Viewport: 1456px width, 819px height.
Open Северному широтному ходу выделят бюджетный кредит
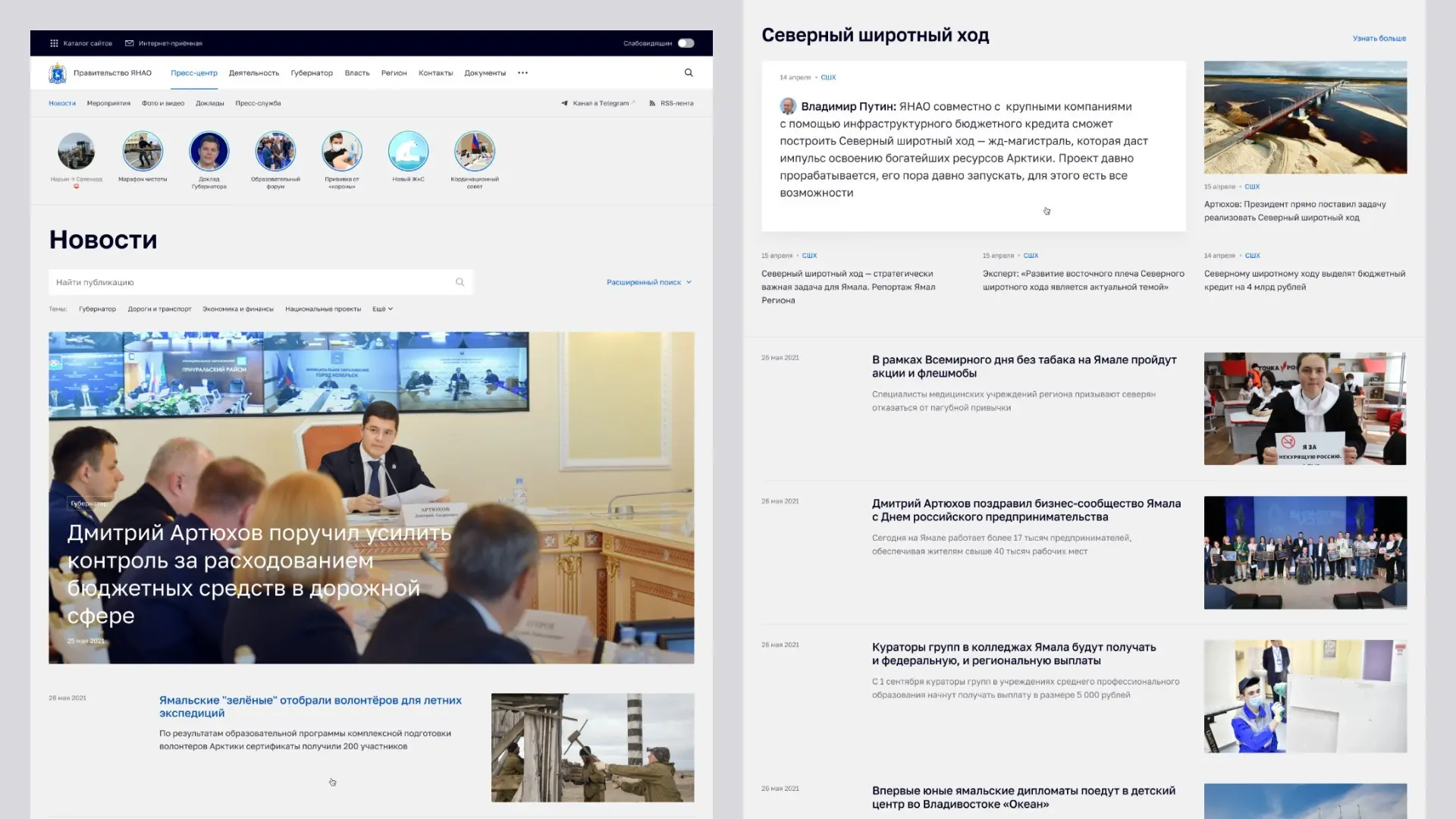tap(1304, 280)
